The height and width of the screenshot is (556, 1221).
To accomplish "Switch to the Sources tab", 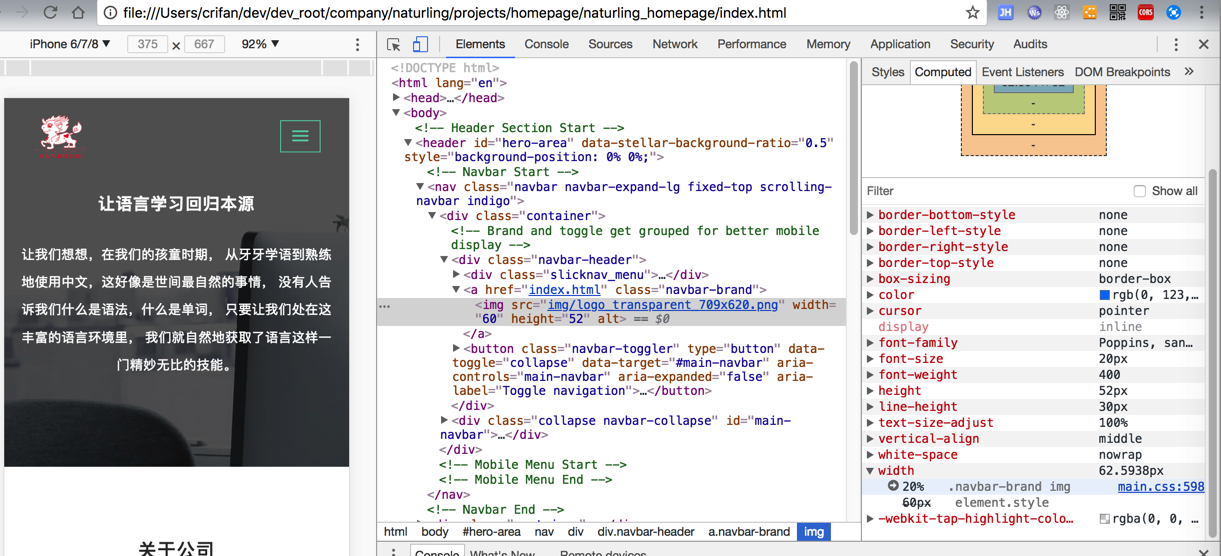I will click(610, 44).
